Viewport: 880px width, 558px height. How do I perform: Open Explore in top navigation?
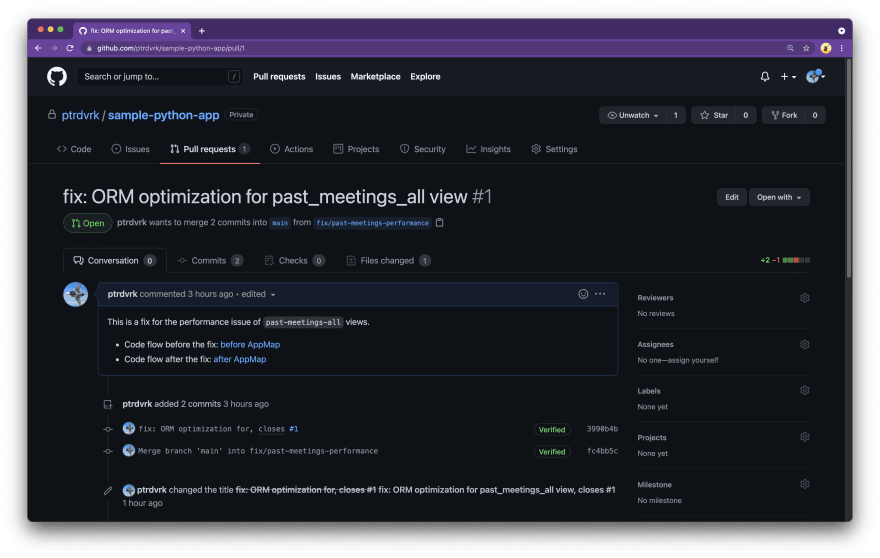click(x=425, y=77)
